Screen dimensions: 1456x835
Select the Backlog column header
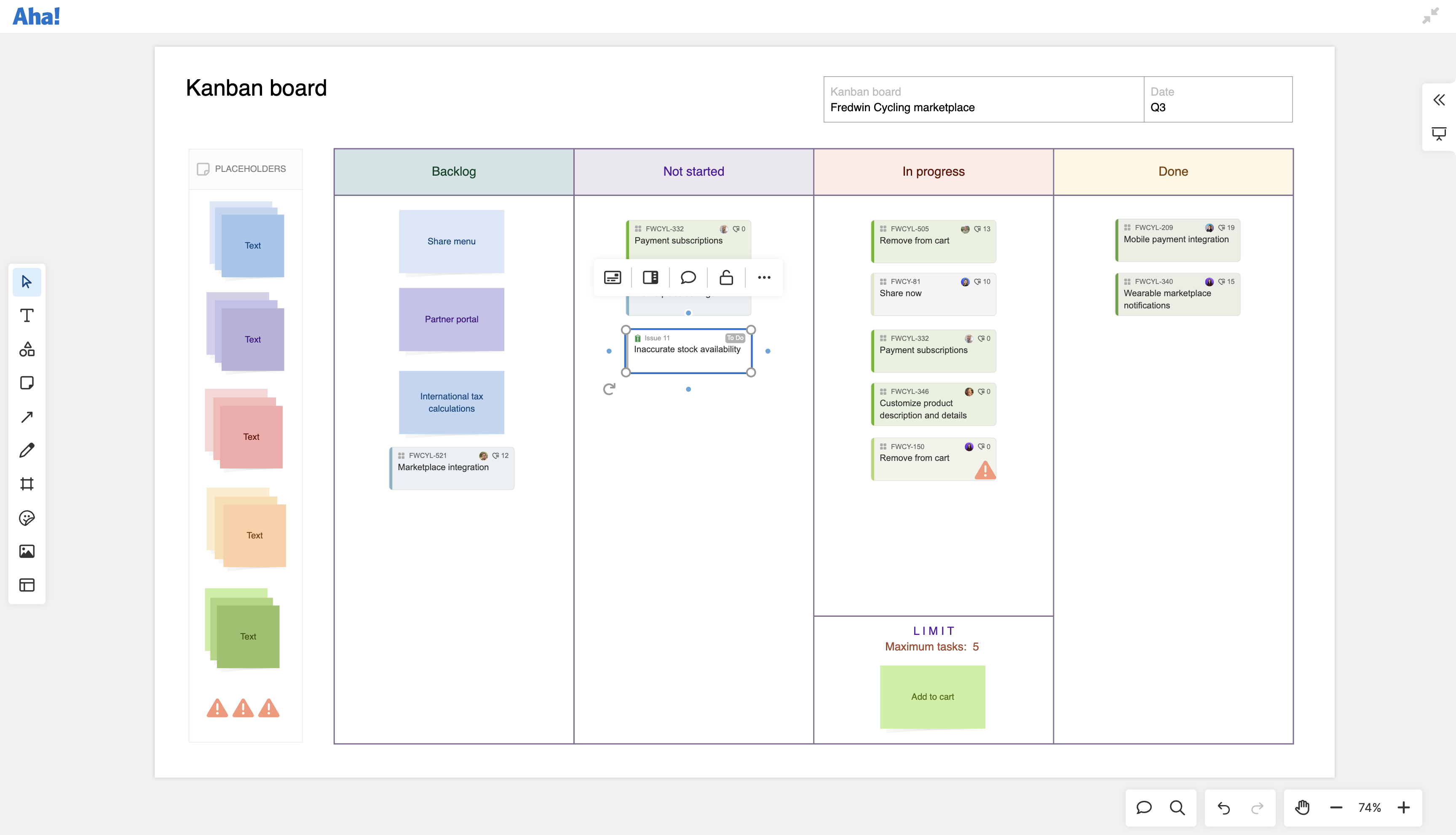click(x=453, y=171)
